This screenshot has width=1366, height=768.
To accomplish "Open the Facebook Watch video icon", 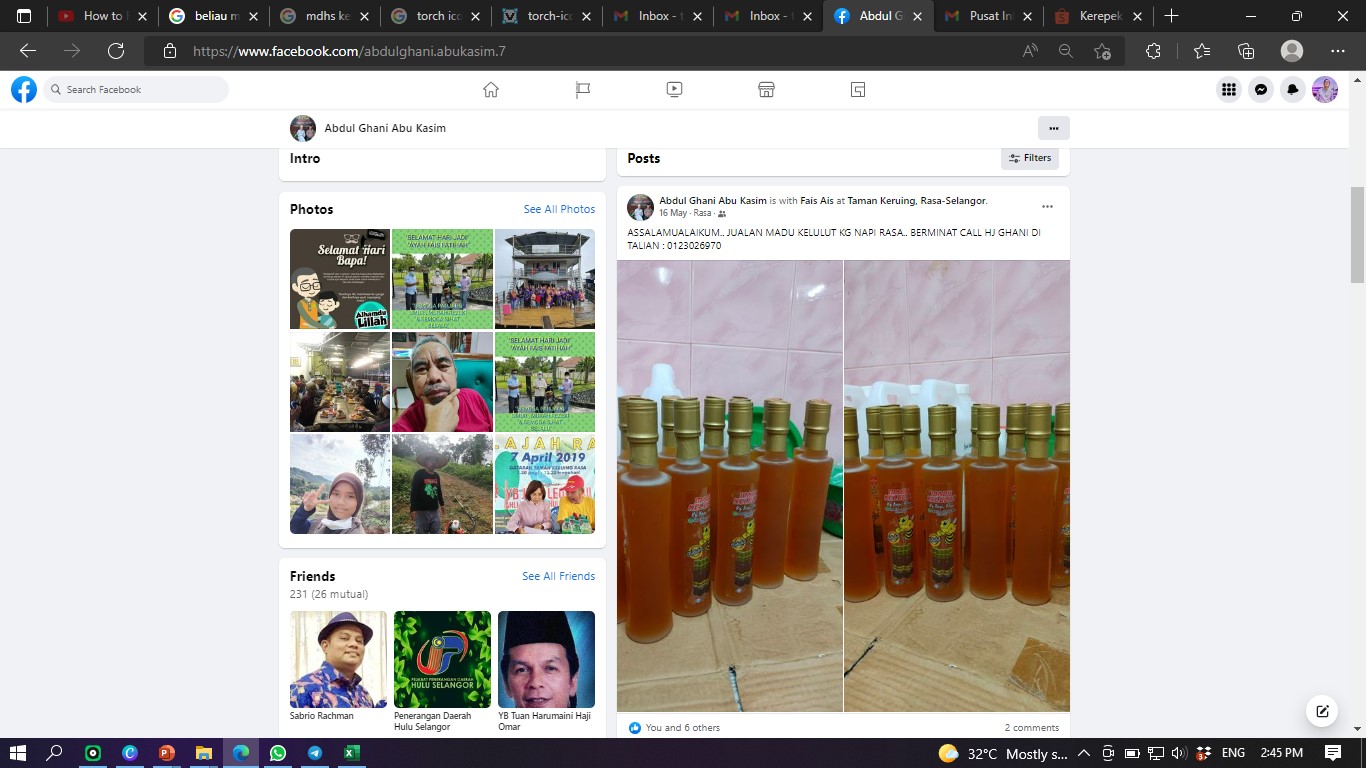I will pyautogui.click(x=674, y=89).
